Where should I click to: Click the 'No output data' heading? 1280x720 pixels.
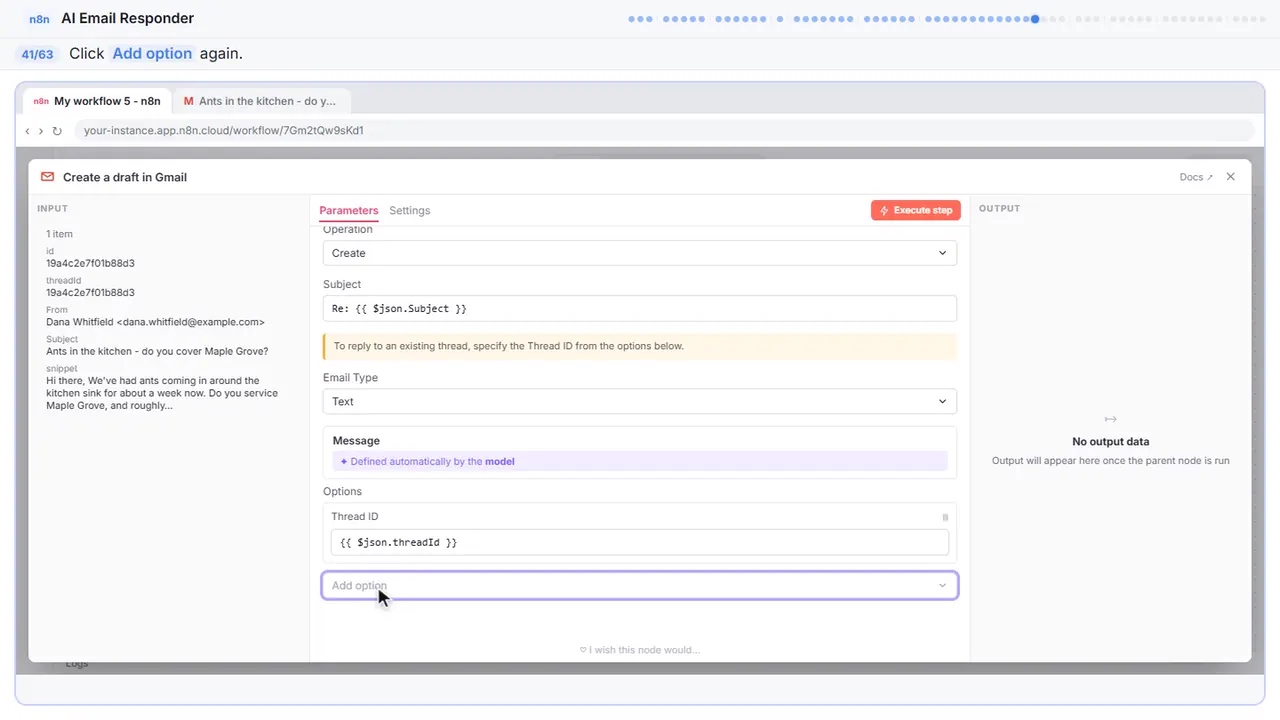click(x=1110, y=441)
